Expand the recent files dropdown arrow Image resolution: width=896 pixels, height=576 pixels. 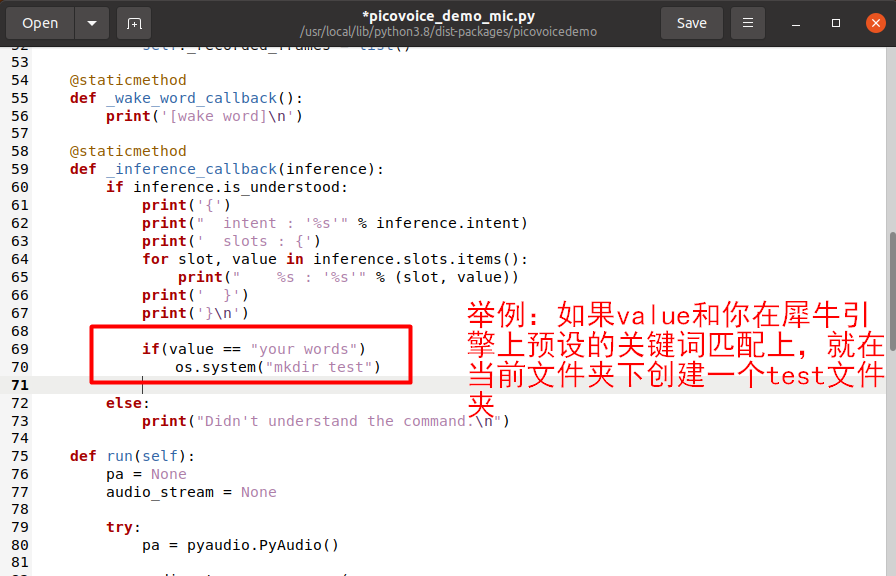click(x=92, y=23)
